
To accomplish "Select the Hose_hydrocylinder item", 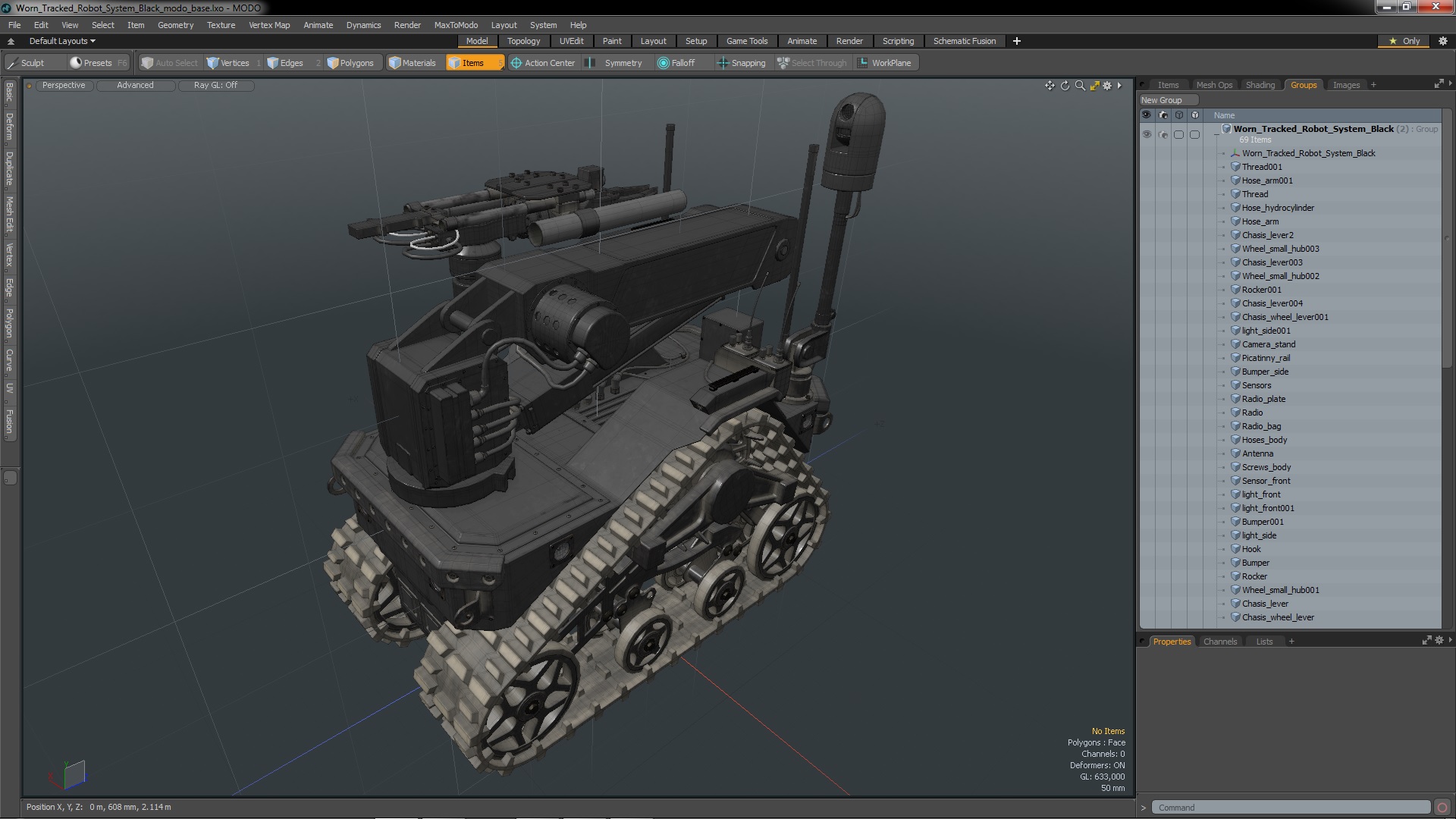I will [x=1278, y=208].
